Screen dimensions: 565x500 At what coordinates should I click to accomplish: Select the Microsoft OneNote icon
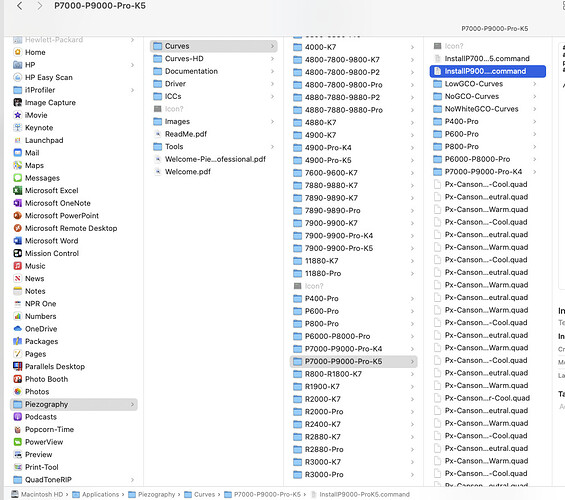click(17, 203)
